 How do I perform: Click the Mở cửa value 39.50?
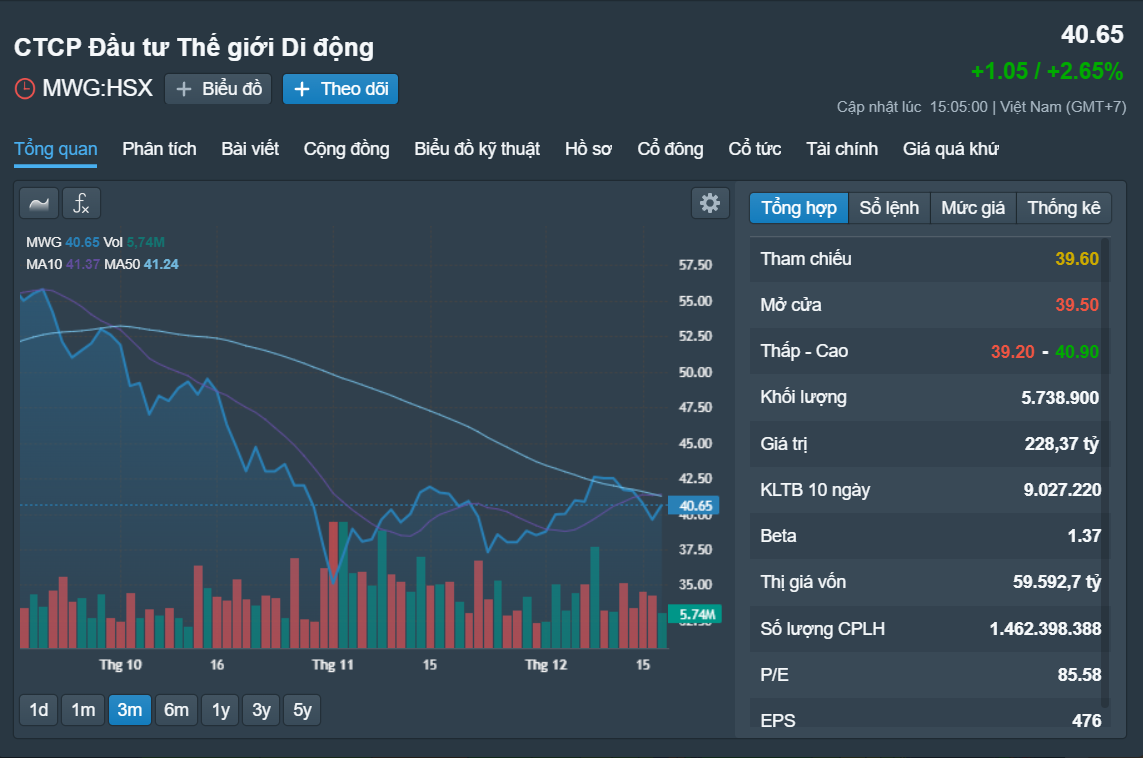pos(1077,305)
